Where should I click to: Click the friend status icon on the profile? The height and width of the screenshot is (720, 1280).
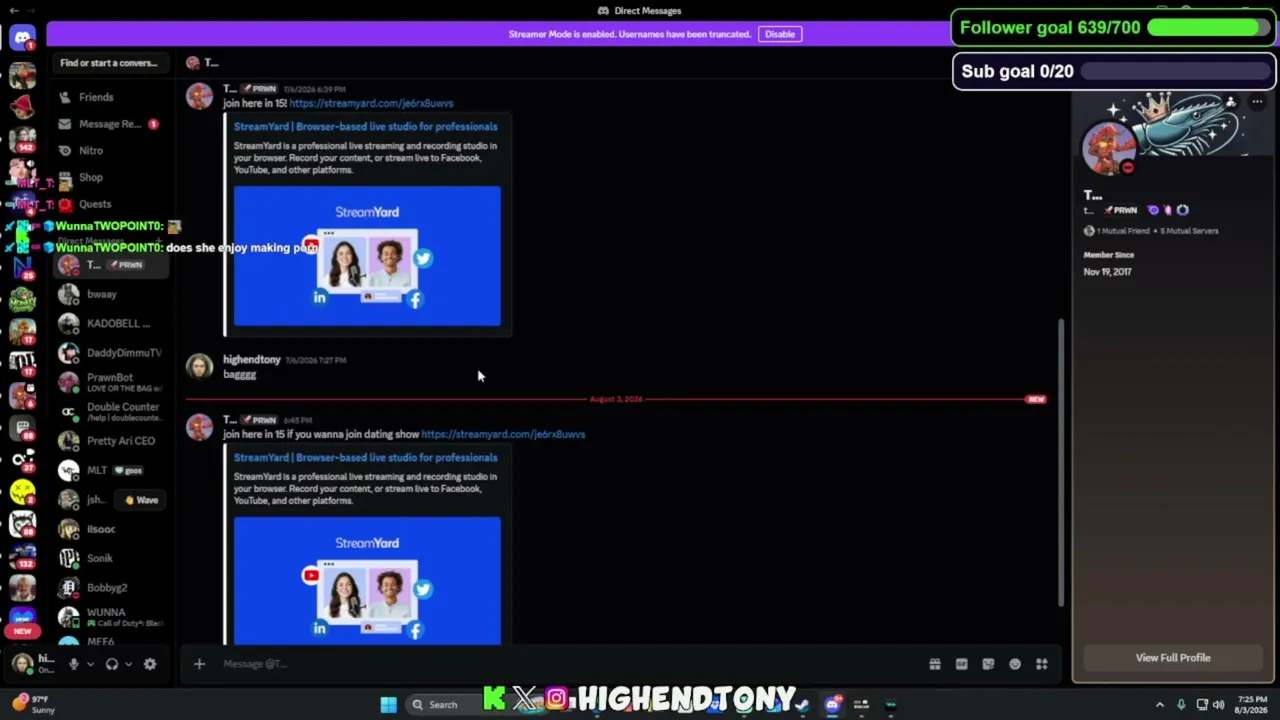click(x=1231, y=102)
